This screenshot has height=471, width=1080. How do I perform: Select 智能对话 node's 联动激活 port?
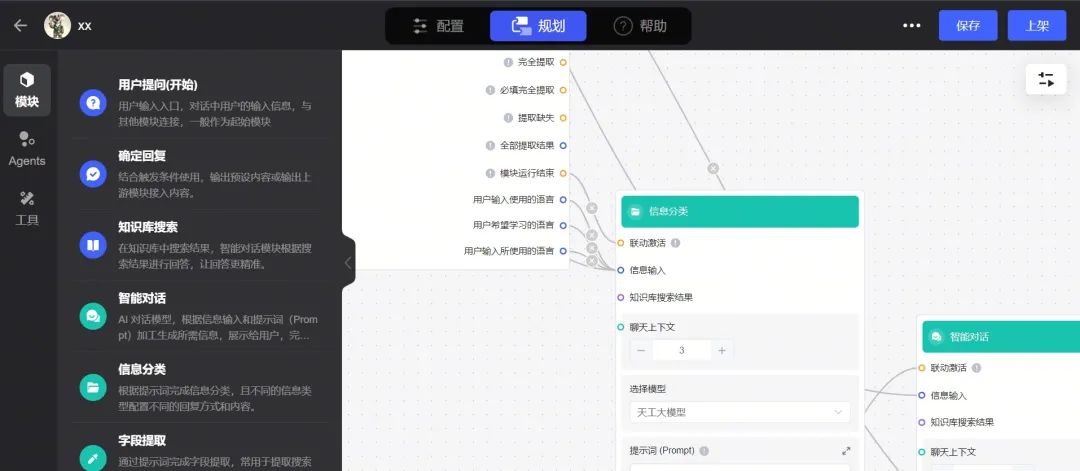(922, 368)
